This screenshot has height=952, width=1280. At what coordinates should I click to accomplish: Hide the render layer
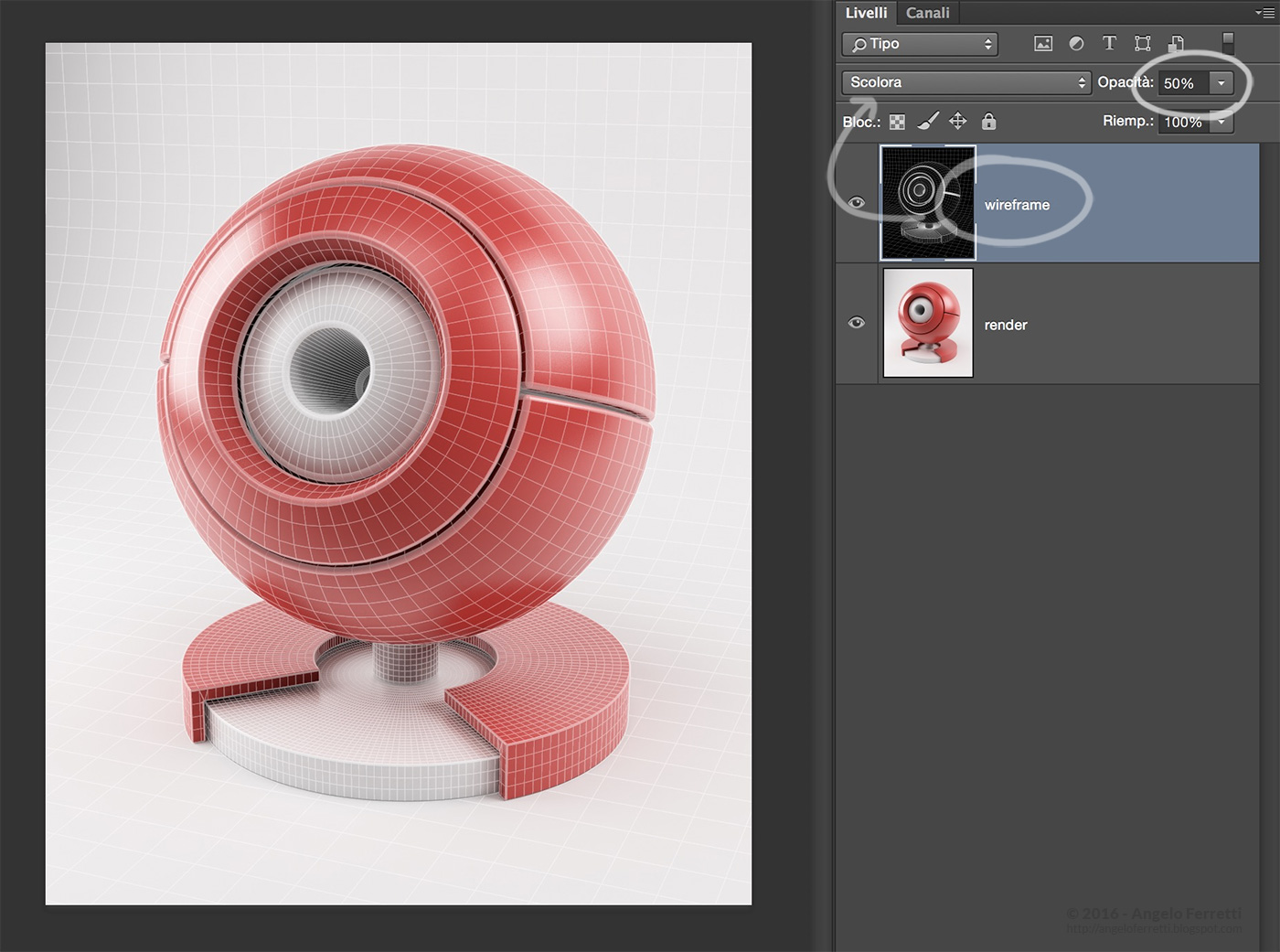point(857,322)
